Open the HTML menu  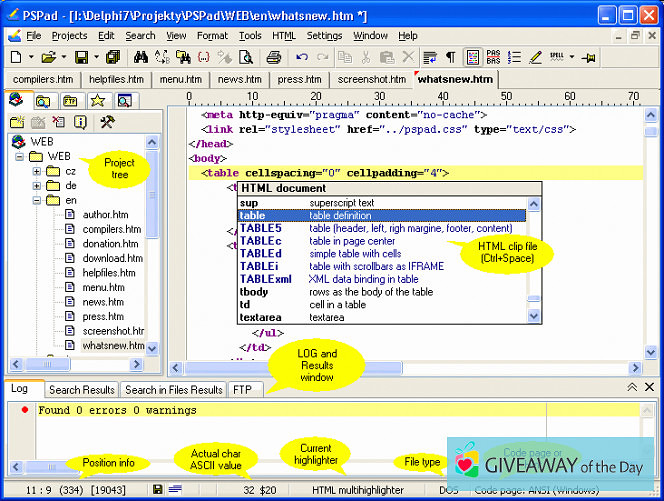pos(284,36)
